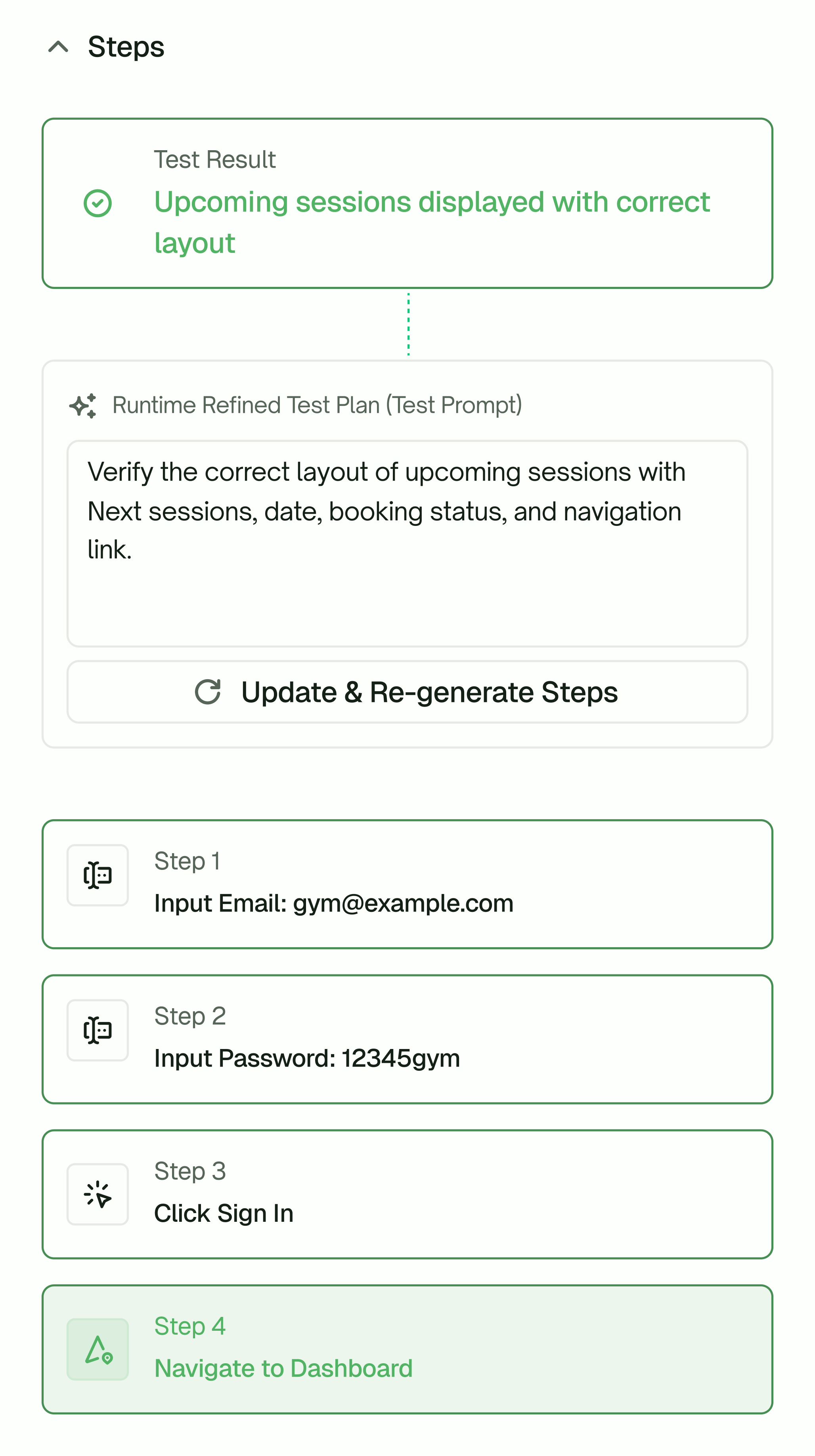Click the Input Email gym@example.com text
This screenshot has width=815, height=1456.
pos(333,903)
